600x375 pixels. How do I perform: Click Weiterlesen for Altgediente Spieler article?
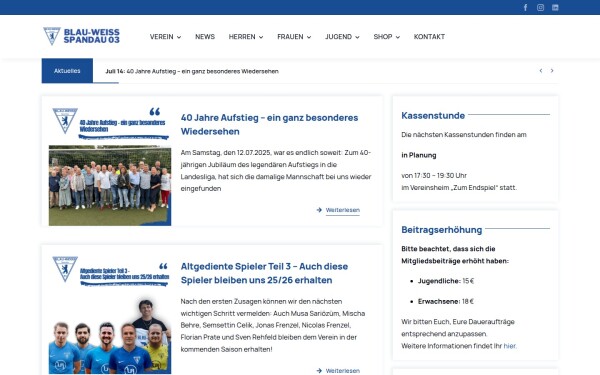tap(342, 370)
